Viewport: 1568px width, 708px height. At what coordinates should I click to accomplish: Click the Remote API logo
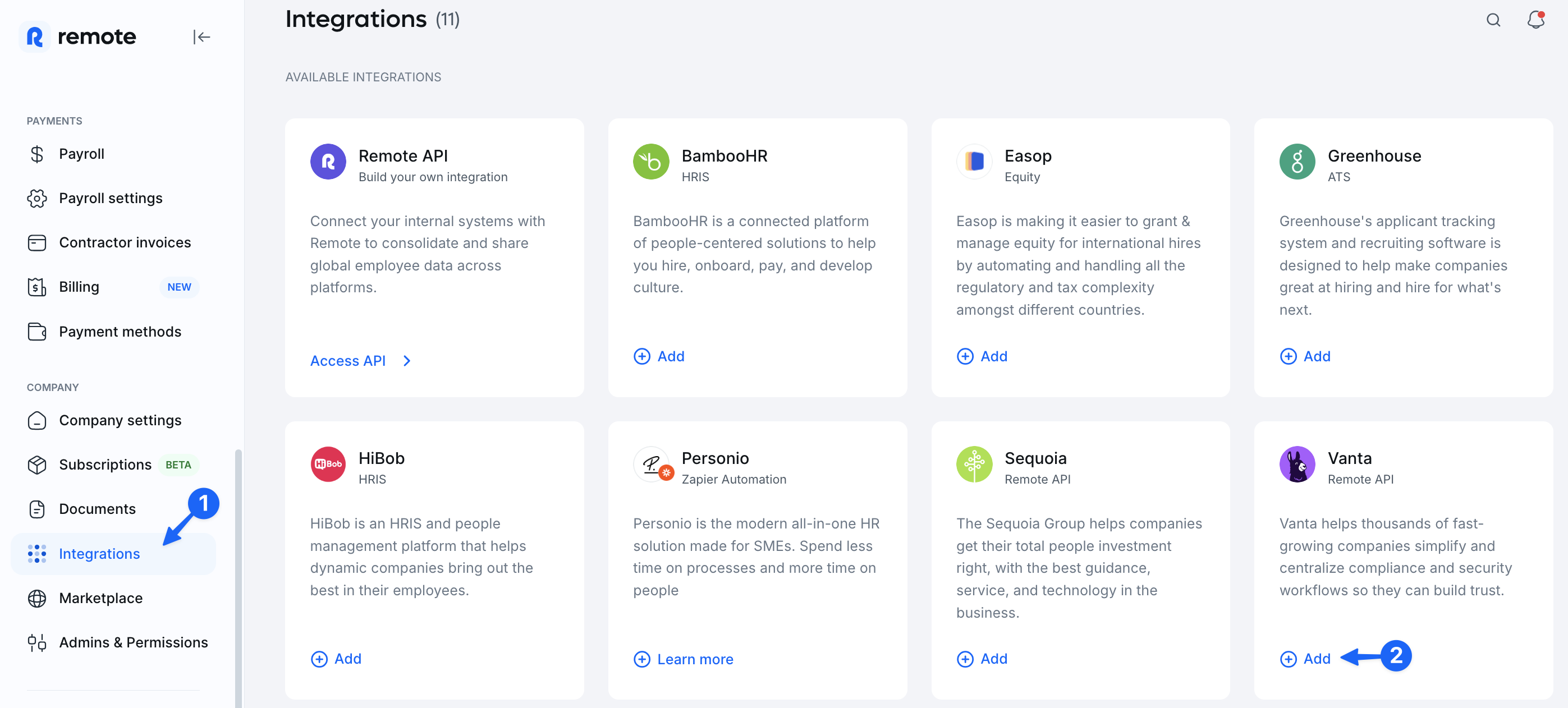(328, 162)
